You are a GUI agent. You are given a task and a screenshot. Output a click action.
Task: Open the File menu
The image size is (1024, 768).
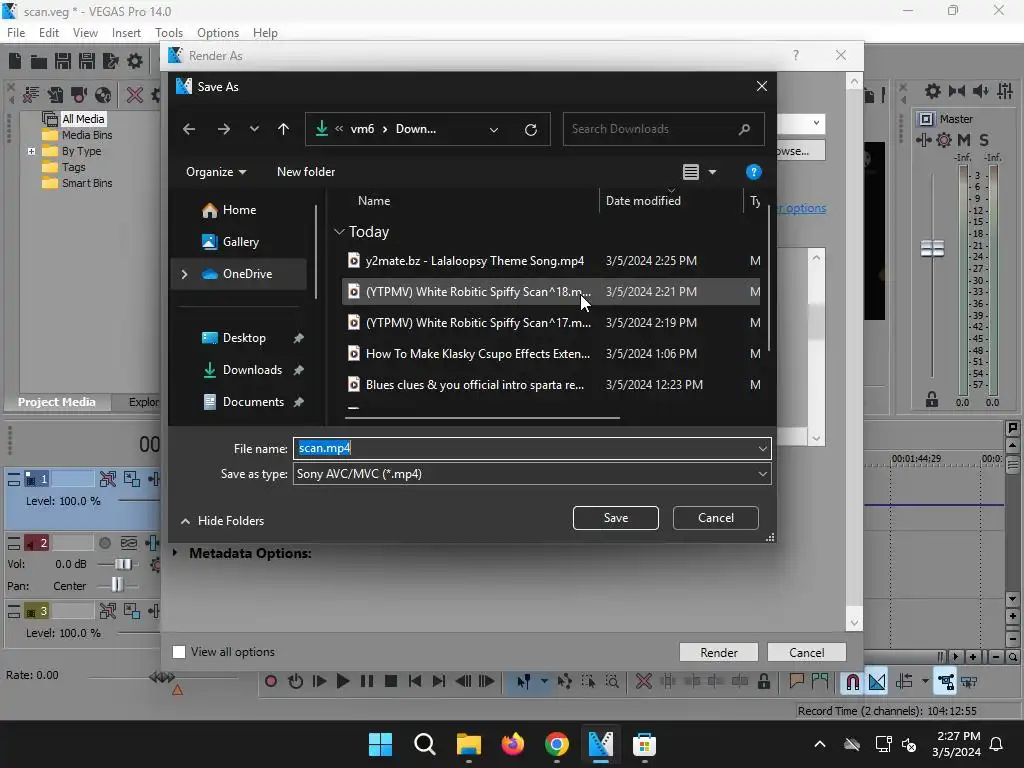tap(16, 33)
